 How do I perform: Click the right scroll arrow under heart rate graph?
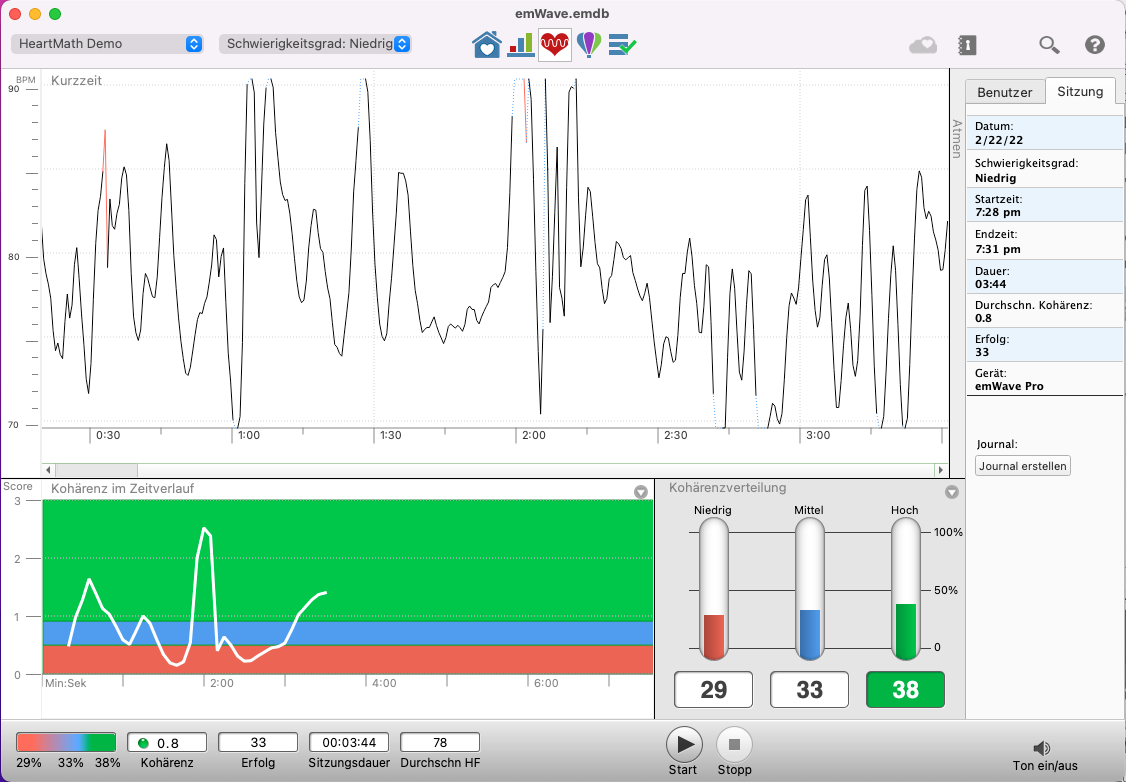tap(940, 470)
